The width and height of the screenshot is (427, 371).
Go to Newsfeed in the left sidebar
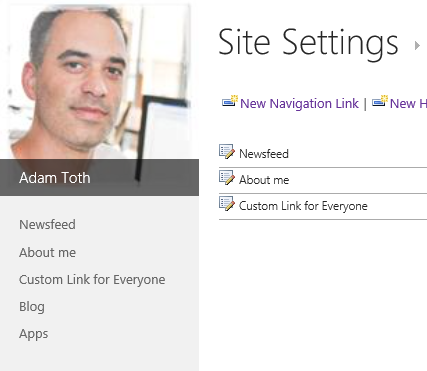[x=47, y=225]
